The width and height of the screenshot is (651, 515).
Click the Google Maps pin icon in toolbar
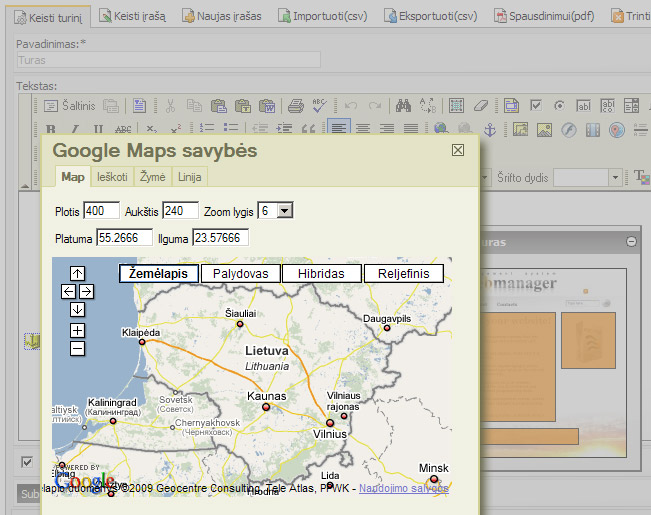[617, 130]
